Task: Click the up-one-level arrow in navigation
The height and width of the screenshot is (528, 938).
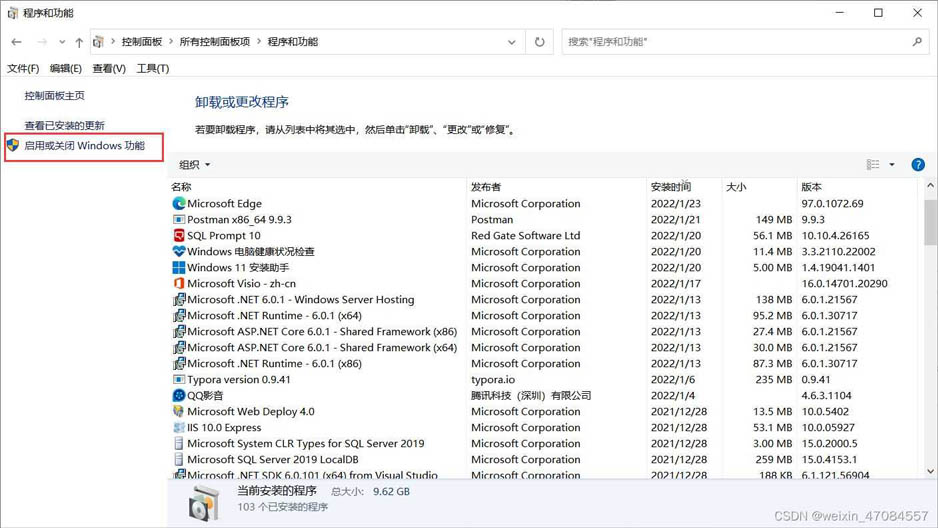Action: (79, 42)
